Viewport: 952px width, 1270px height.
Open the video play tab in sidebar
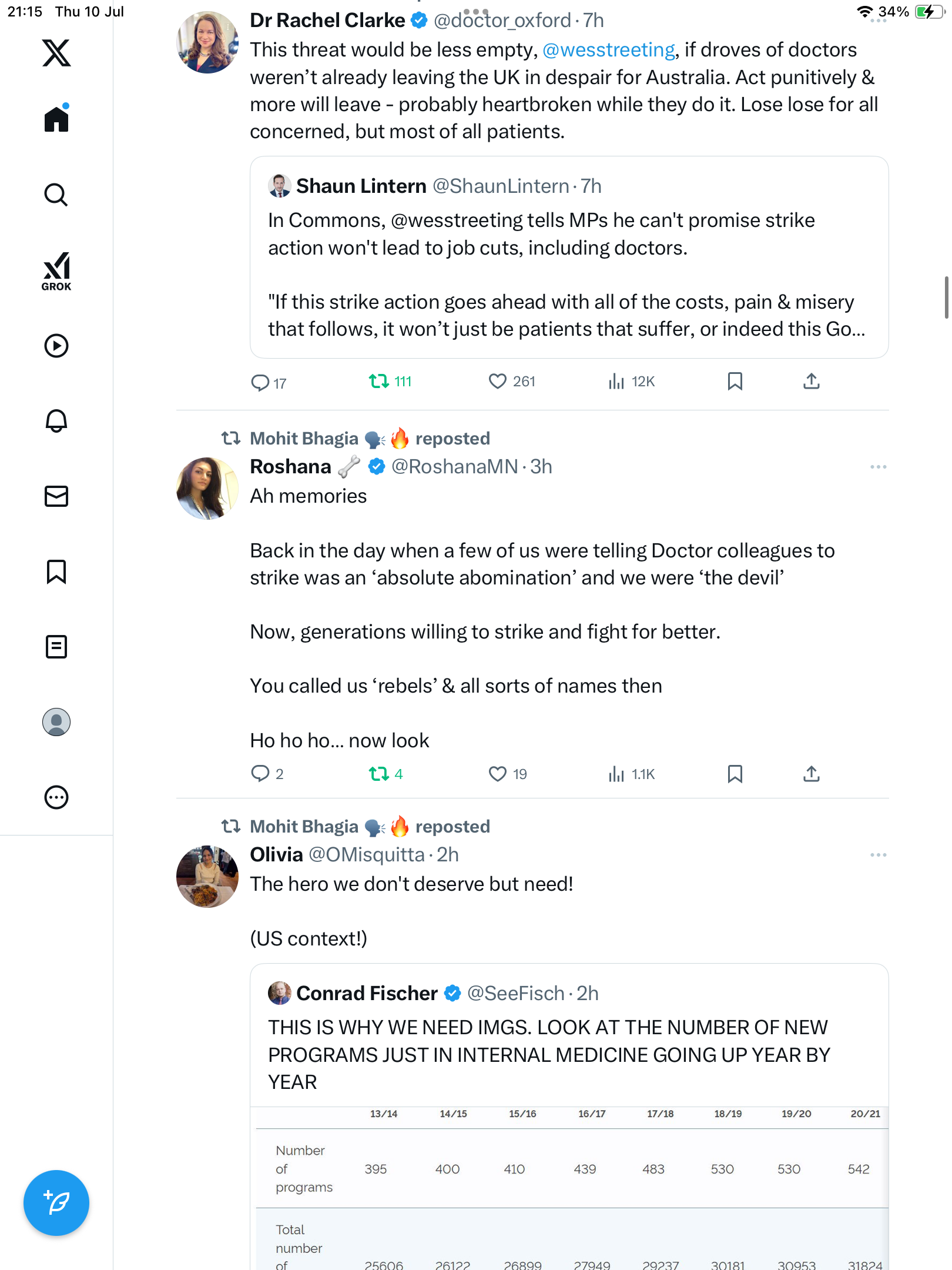click(56, 346)
